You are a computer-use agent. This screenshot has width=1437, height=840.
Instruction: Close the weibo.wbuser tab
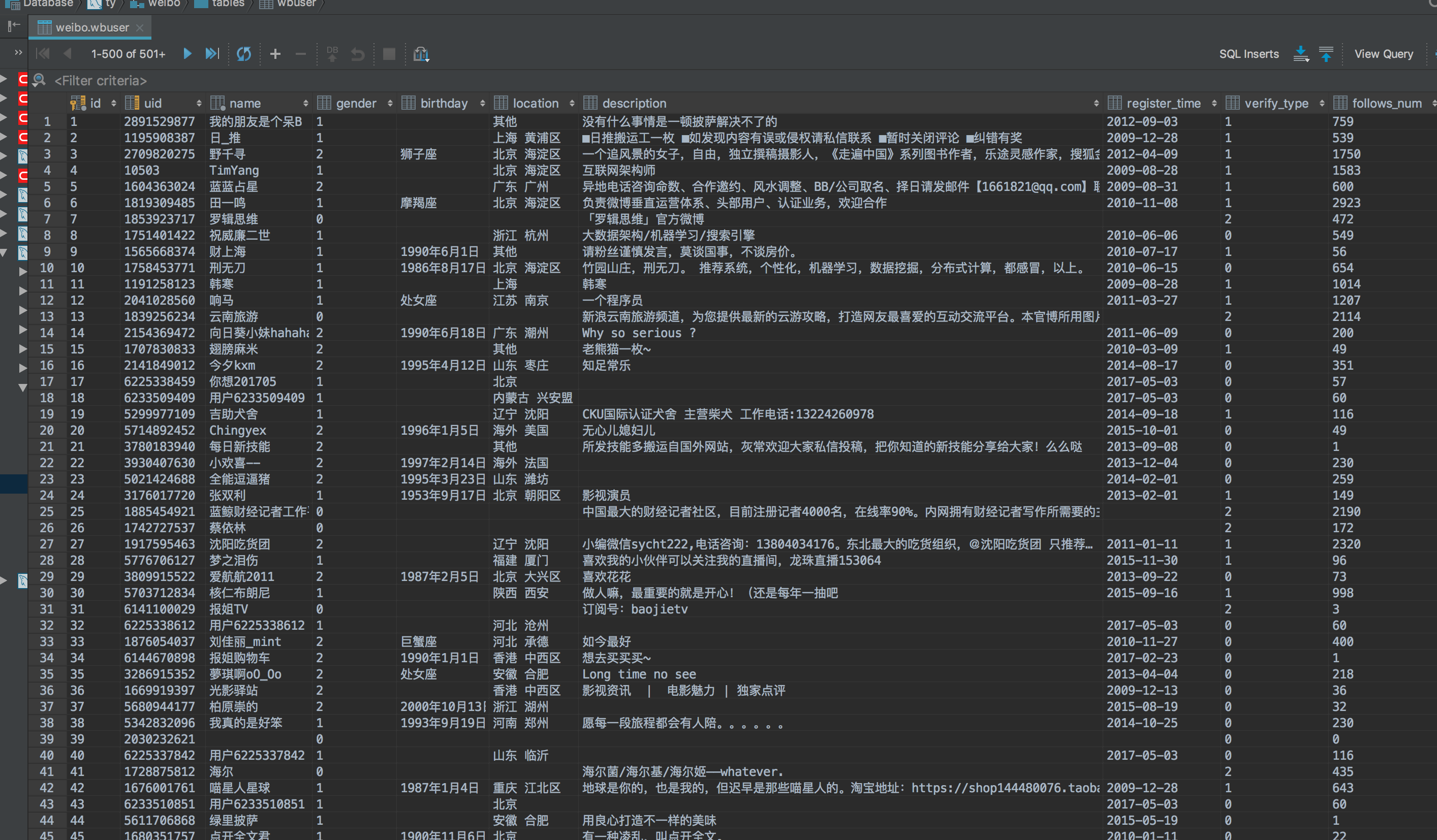coord(140,27)
